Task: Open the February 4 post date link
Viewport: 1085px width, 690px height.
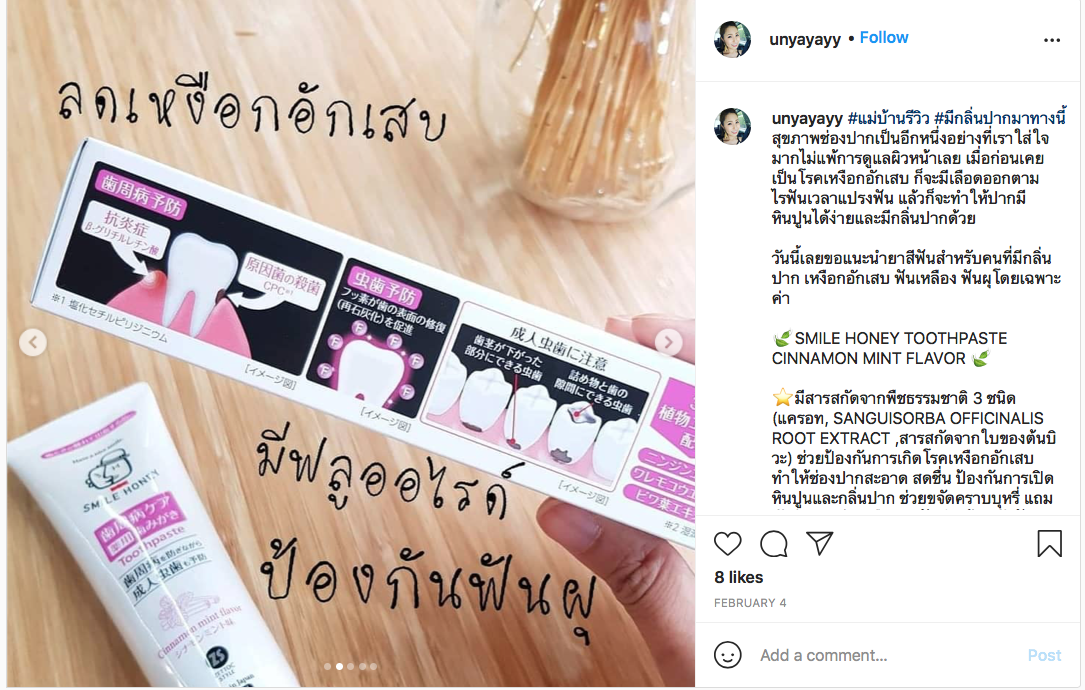Action: pyautogui.click(x=750, y=603)
